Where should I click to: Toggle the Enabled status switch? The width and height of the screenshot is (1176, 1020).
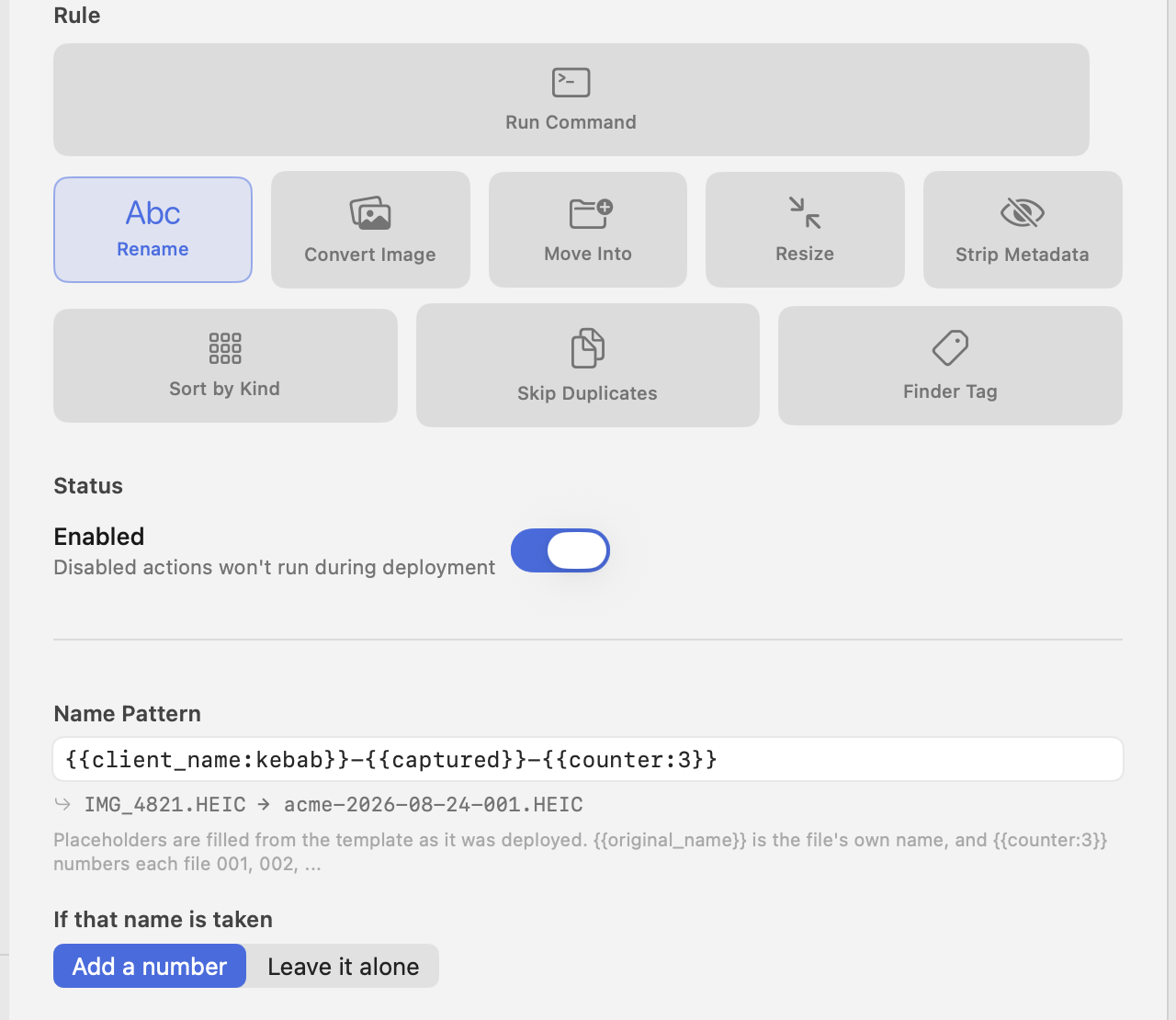[560, 550]
